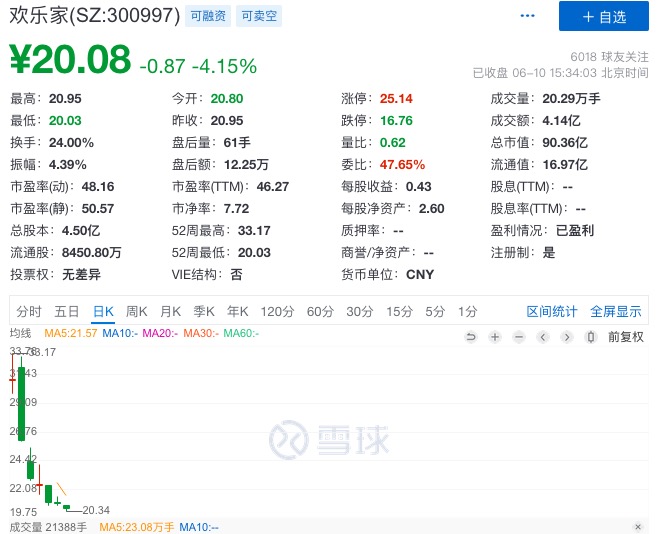Click the MA60 moving average label
The height and width of the screenshot is (534, 662).
(x=241, y=333)
